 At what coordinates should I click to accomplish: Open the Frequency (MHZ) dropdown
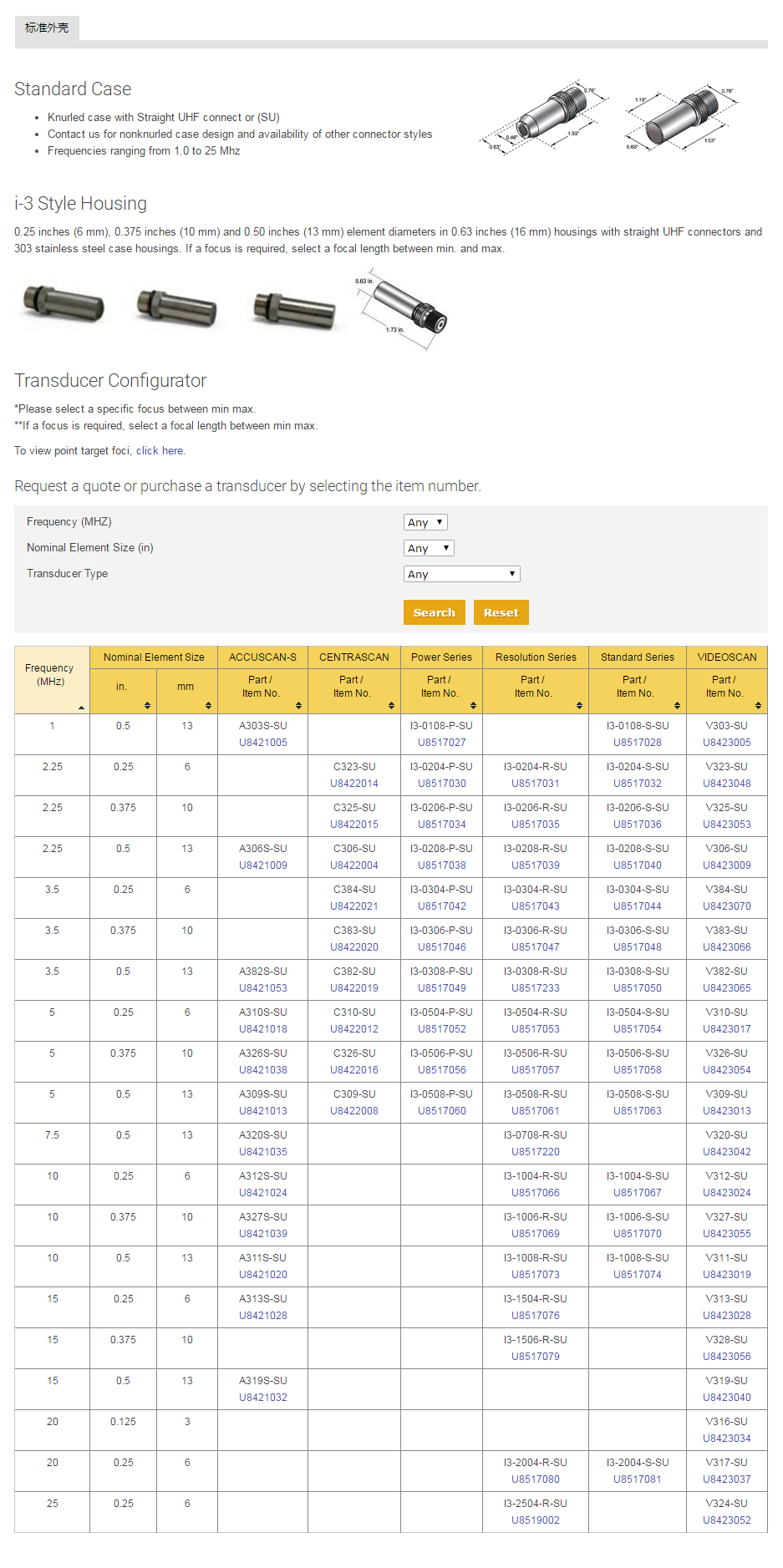coord(425,522)
